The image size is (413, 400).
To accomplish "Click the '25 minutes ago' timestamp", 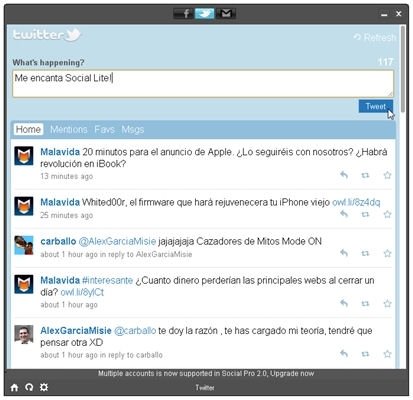I will tap(67, 215).
